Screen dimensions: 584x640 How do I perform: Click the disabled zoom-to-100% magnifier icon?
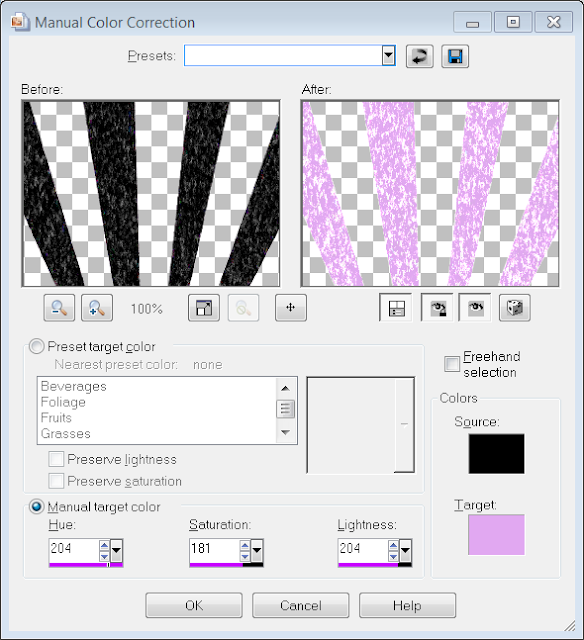click(x=243, y=308)
